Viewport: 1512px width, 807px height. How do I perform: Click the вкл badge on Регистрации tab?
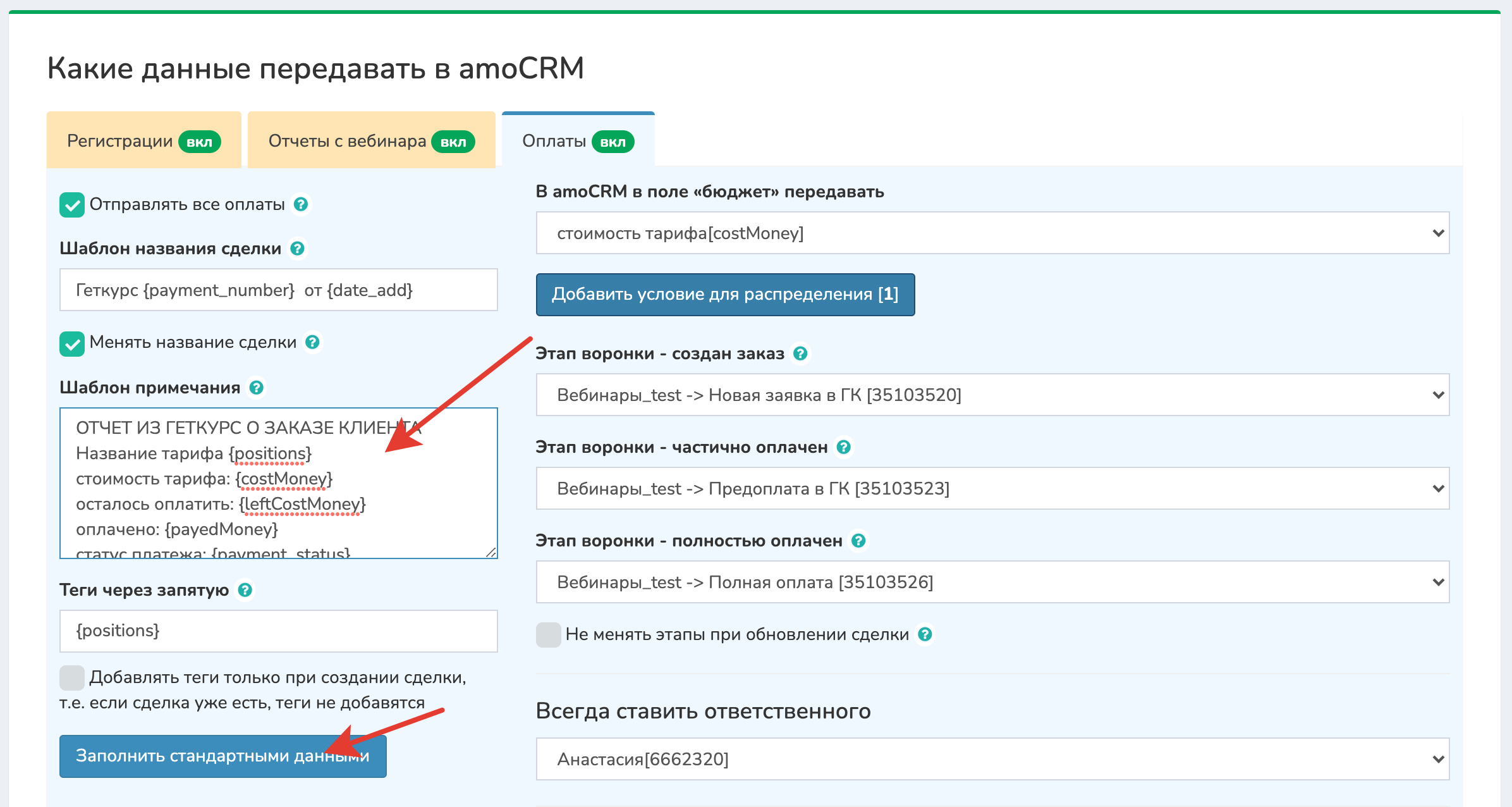coord(200,142)
